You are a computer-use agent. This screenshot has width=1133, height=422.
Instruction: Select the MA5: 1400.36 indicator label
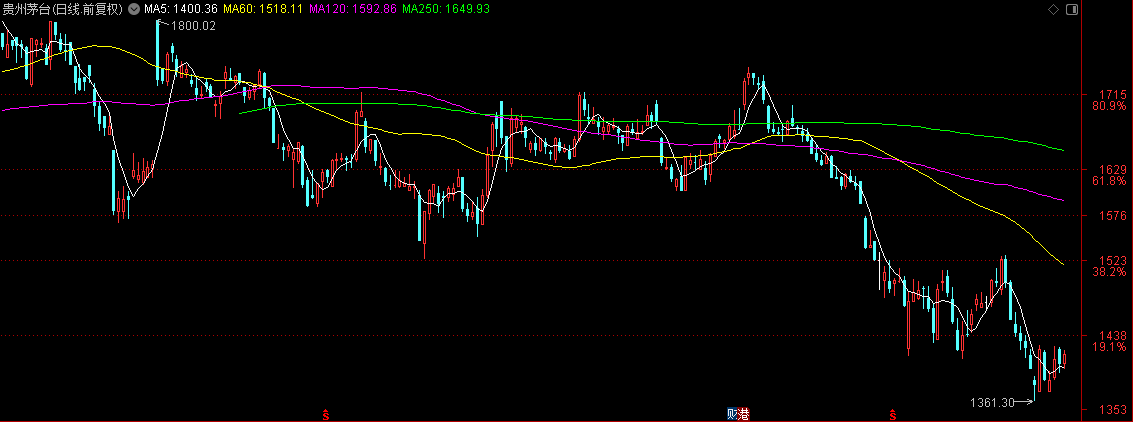[181, 9]
